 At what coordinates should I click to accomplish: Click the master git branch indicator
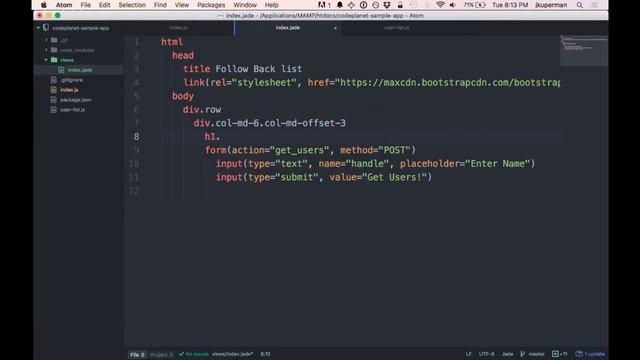click(x=533, y=354)
